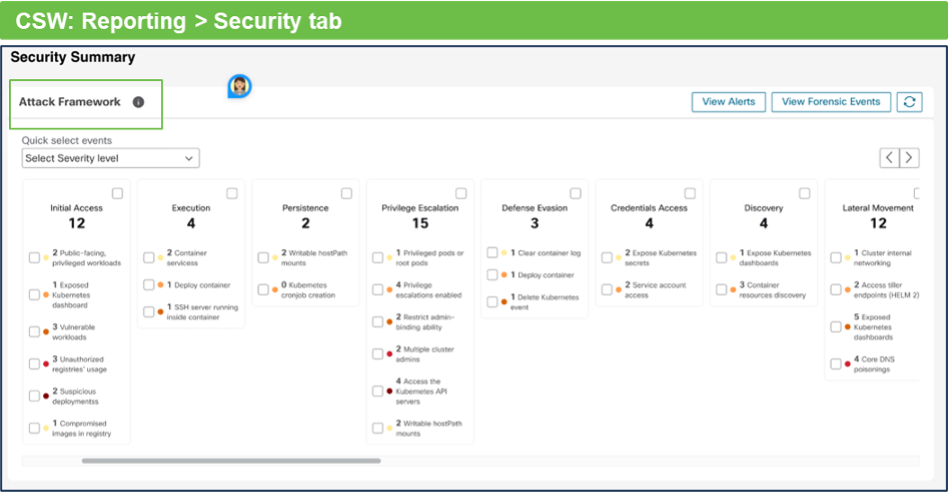The image size is (949, 493).
Task: Open the View Alerts page
Action: coord(728,102)
